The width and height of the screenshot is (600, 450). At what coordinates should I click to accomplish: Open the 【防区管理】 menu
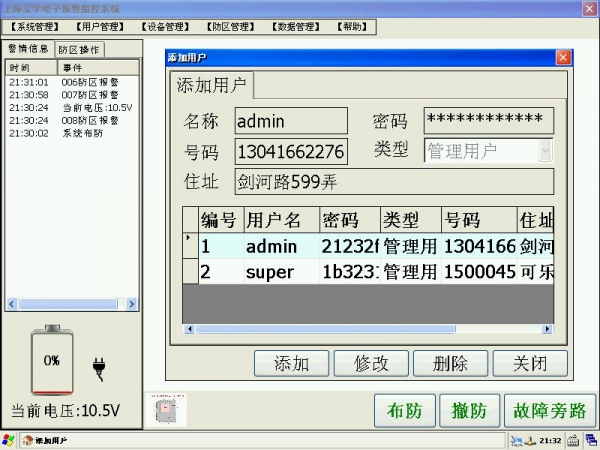(x=230, y=27)
